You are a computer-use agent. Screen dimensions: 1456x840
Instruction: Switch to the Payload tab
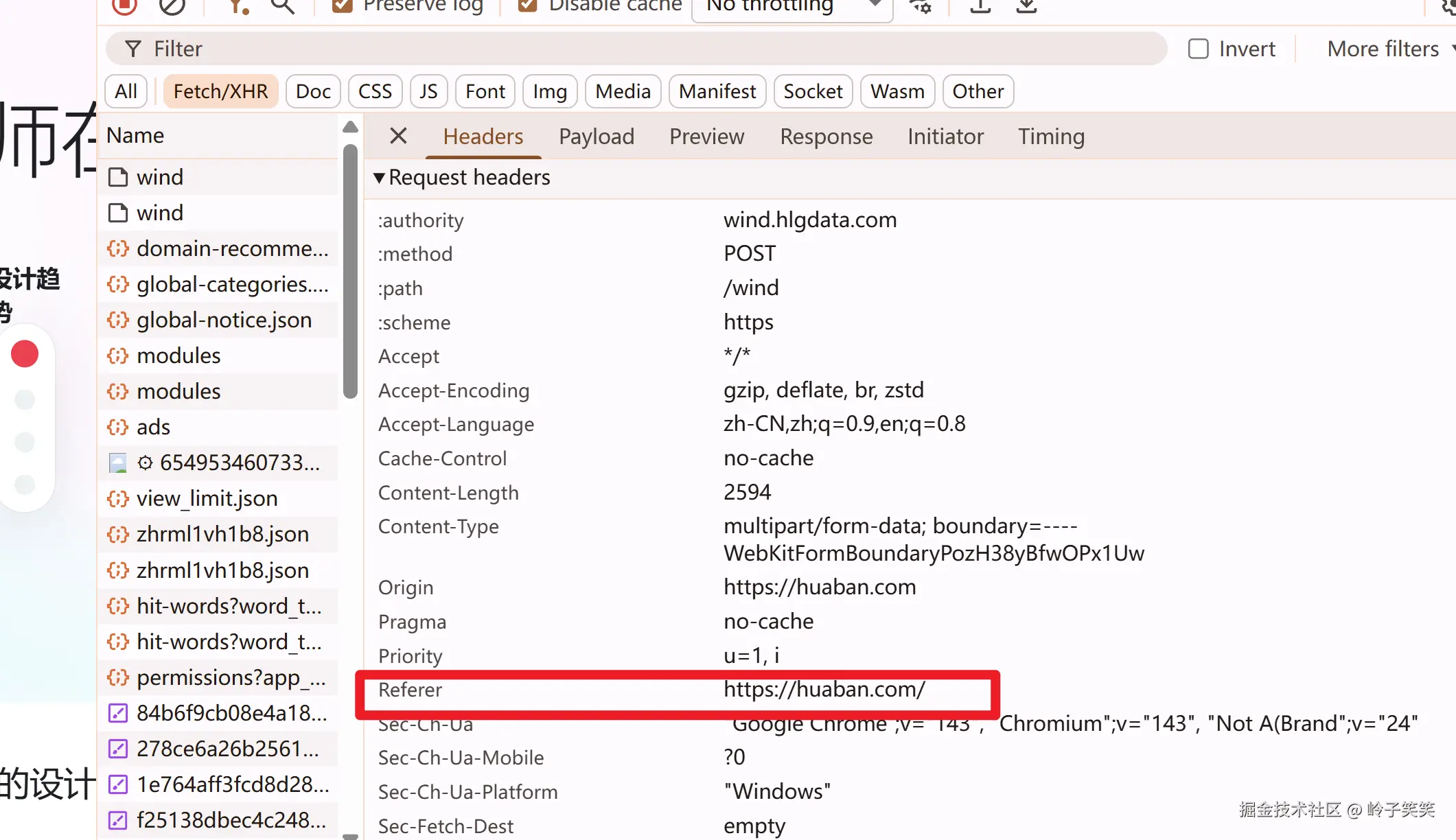597,137
